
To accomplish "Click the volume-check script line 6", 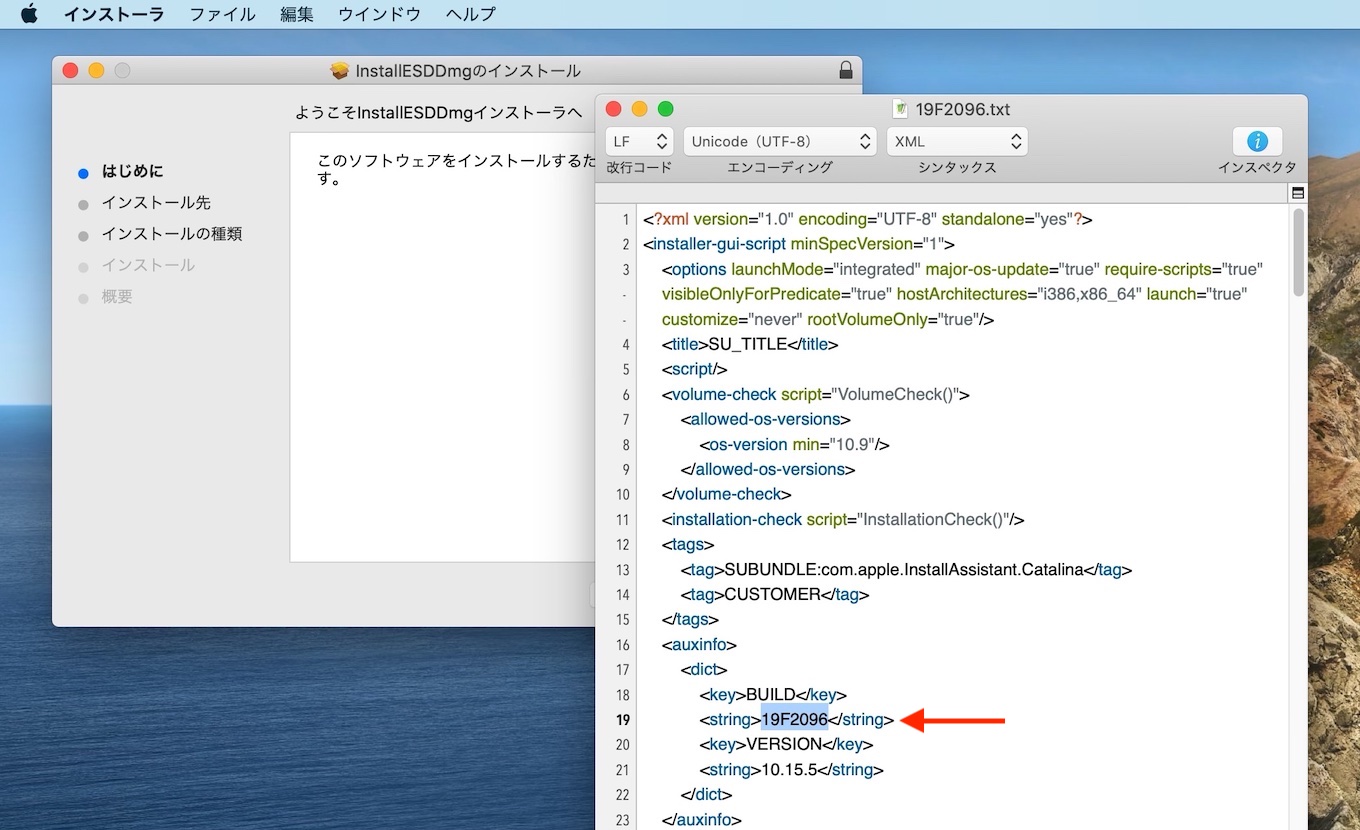I will (815, 395).
